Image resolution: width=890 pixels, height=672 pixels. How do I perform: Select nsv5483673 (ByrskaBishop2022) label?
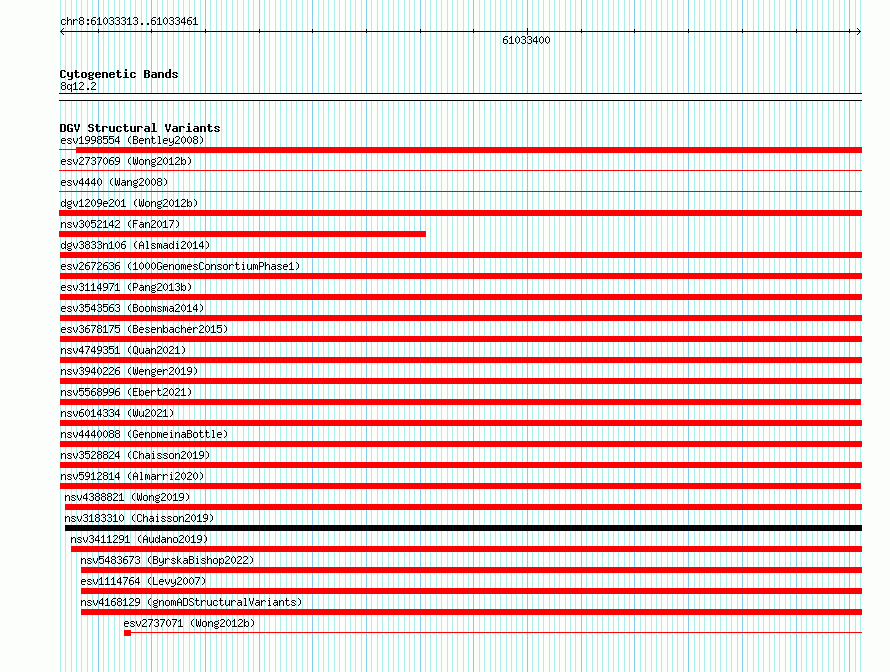(167, 560)
